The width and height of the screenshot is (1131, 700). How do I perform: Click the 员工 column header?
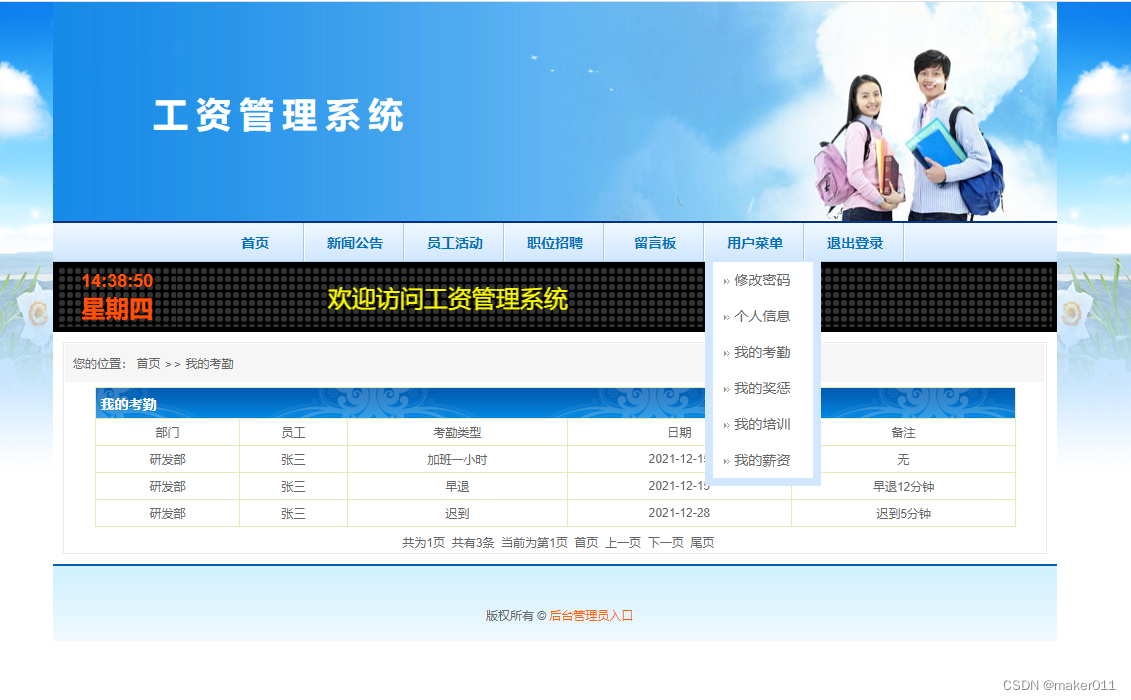coord(293,432)
